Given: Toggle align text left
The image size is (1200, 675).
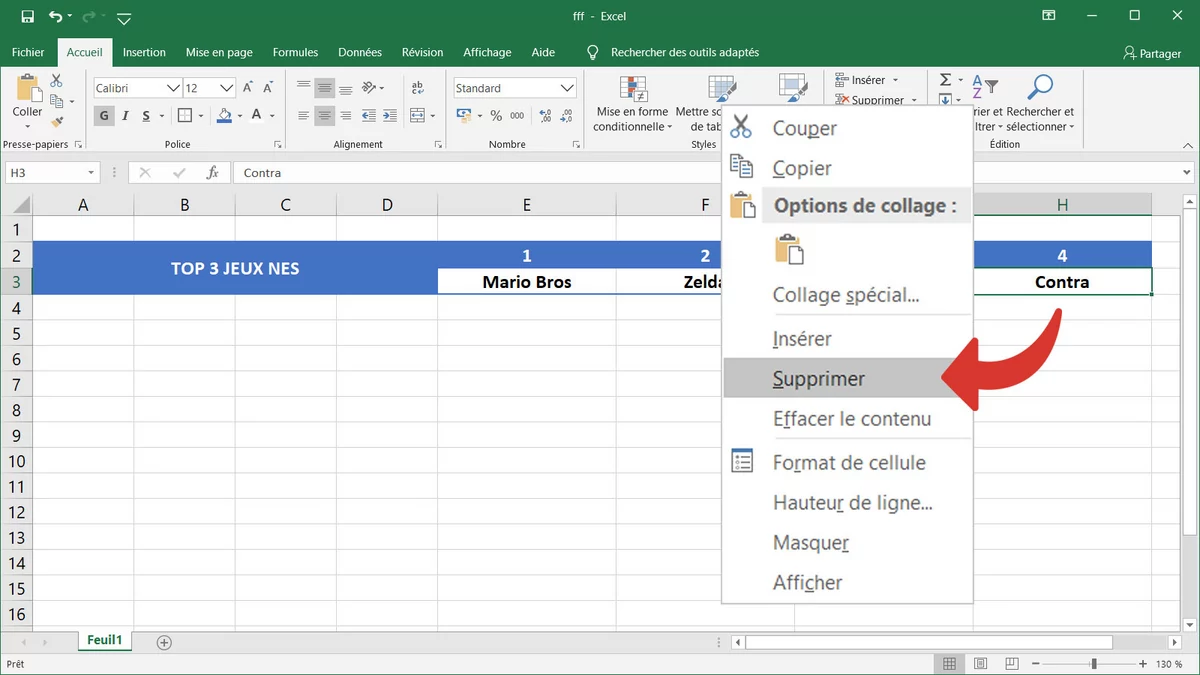Looking at the screenshot, I should pos(304,116).
